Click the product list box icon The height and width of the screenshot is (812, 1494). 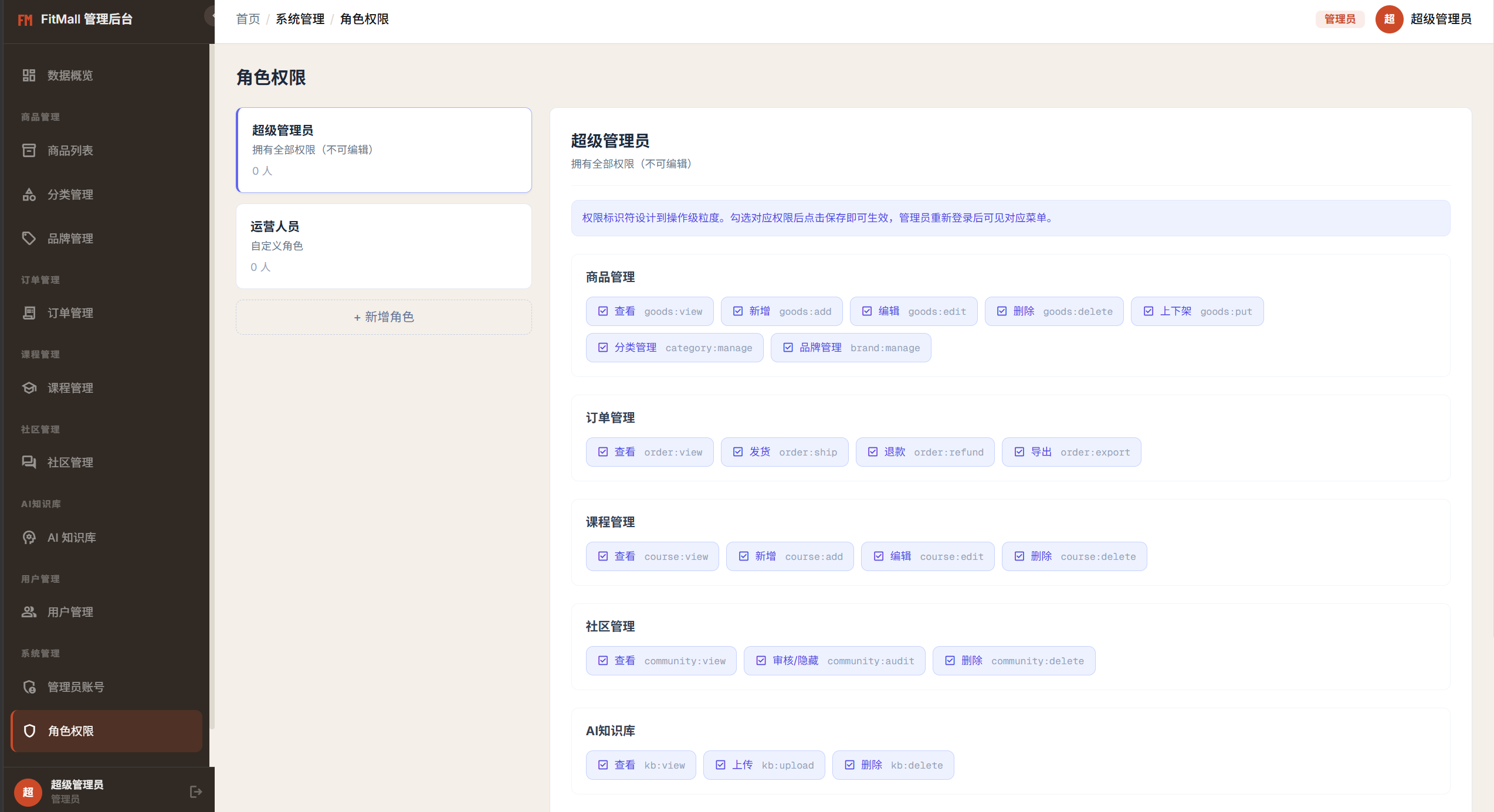coord(29,150)
